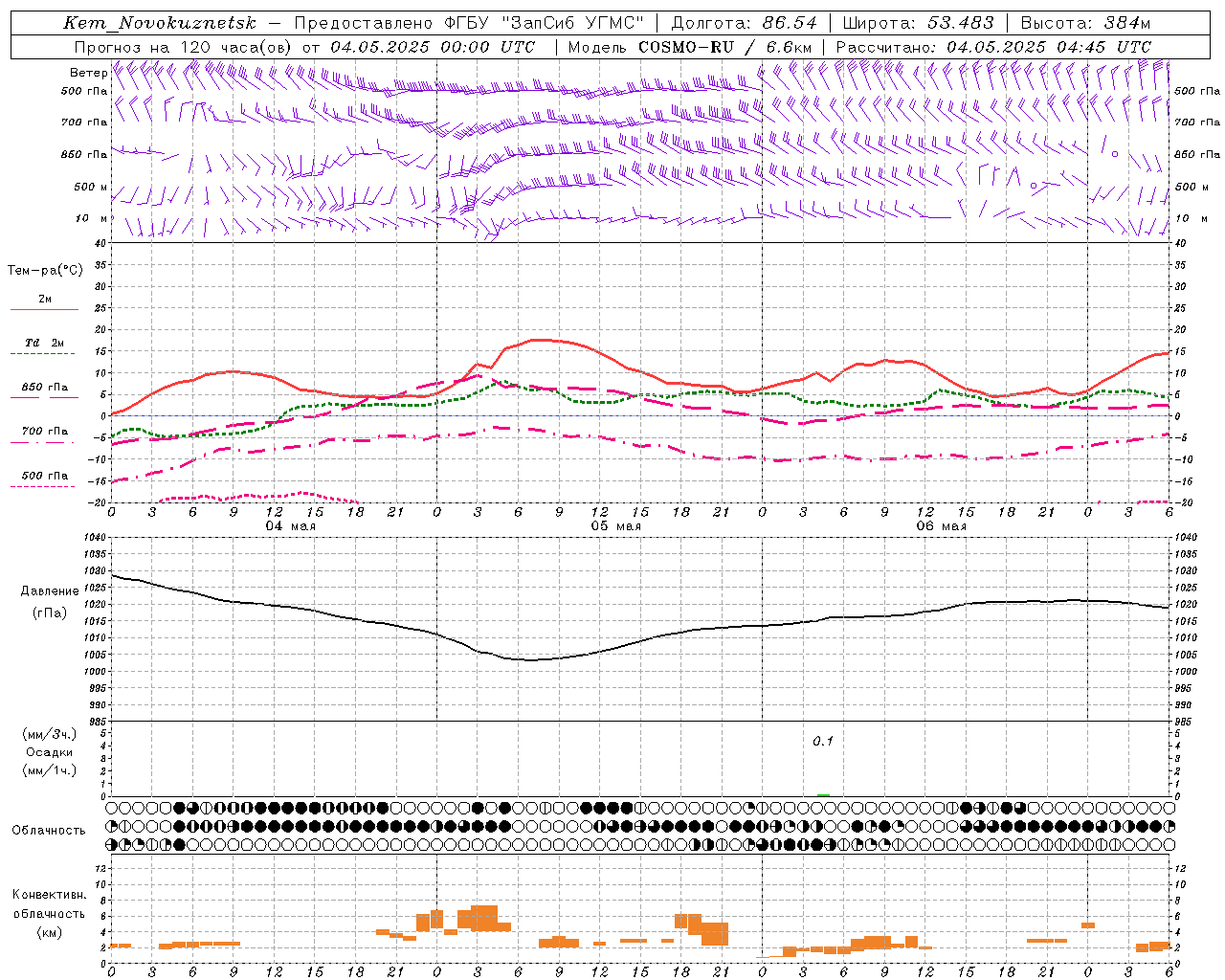Click the 'Осадки' precipitation label

pyautogui.click(x=50, y=752)
